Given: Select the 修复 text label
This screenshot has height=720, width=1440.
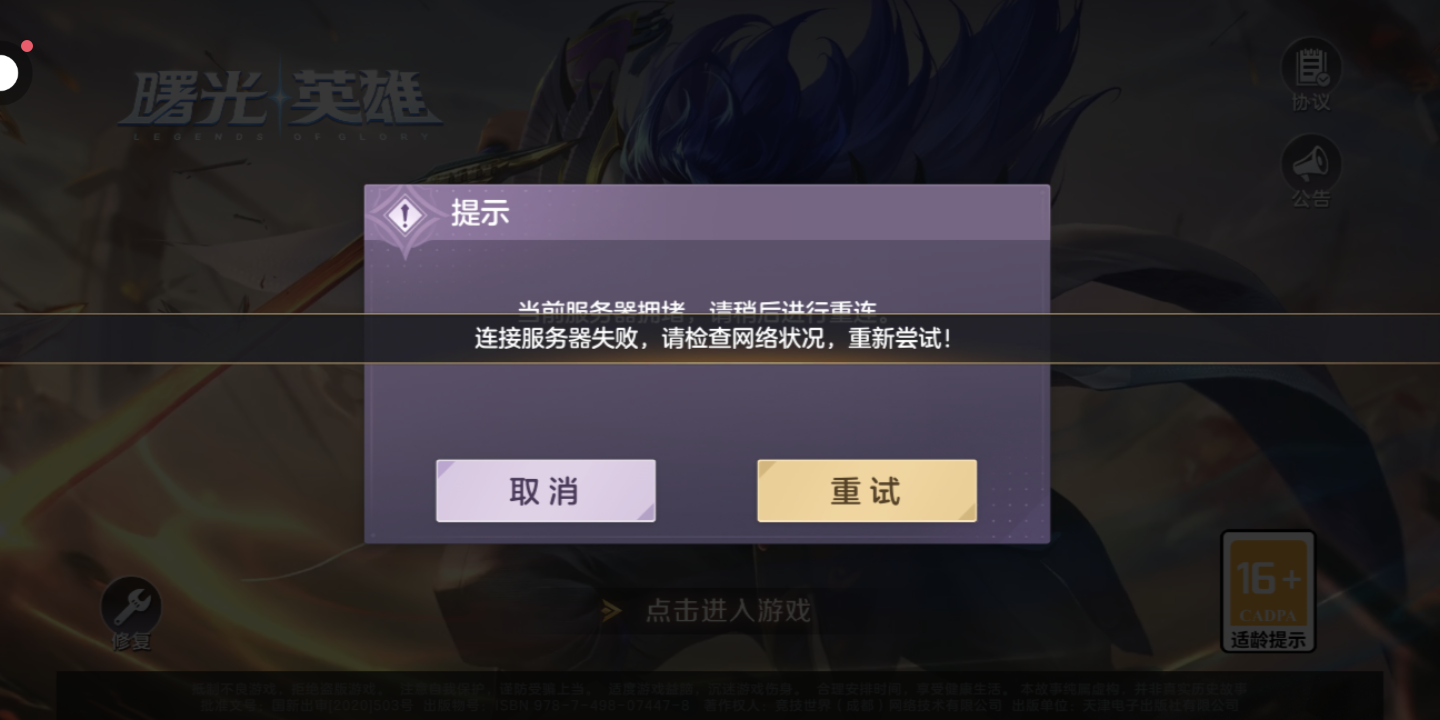Looking at the screenshot, I should [131, 642].
